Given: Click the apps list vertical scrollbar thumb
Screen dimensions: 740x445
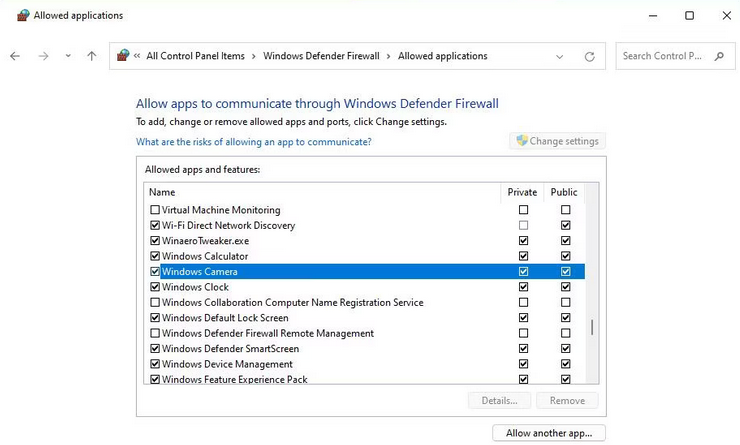Looking at the screenshot, I should point(592,327).
